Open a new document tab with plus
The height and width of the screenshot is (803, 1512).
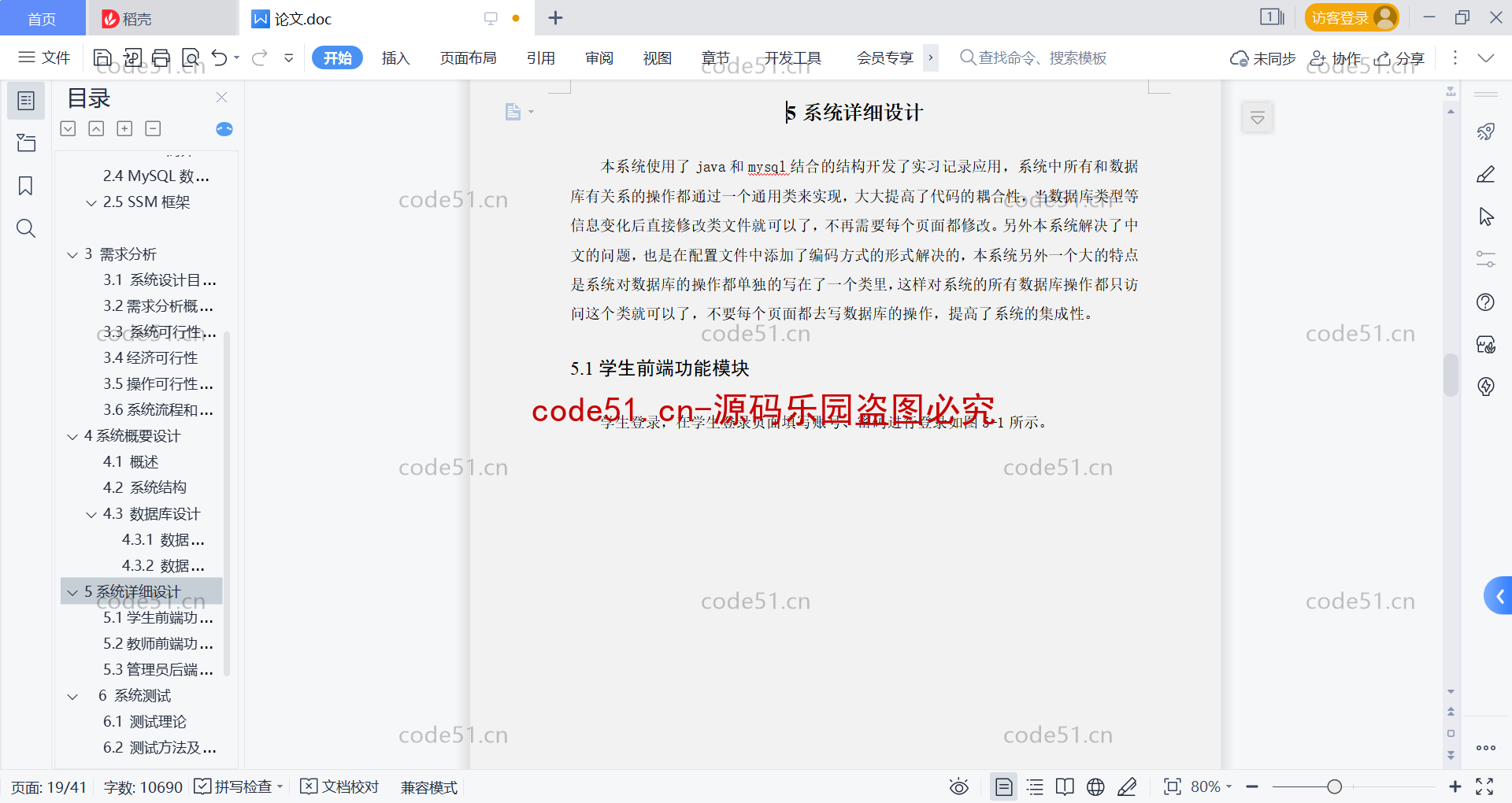[555, 17]
